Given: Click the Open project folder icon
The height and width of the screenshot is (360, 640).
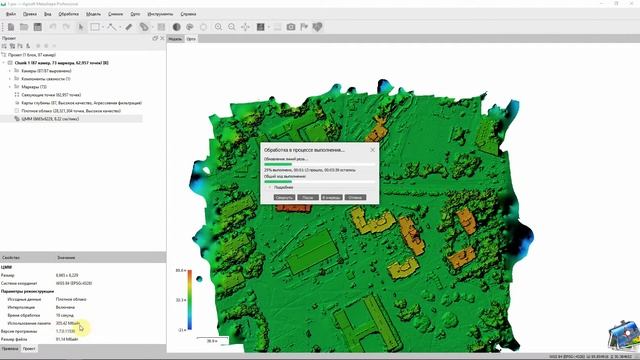Looking at the screenshot, I should point(24,27).
